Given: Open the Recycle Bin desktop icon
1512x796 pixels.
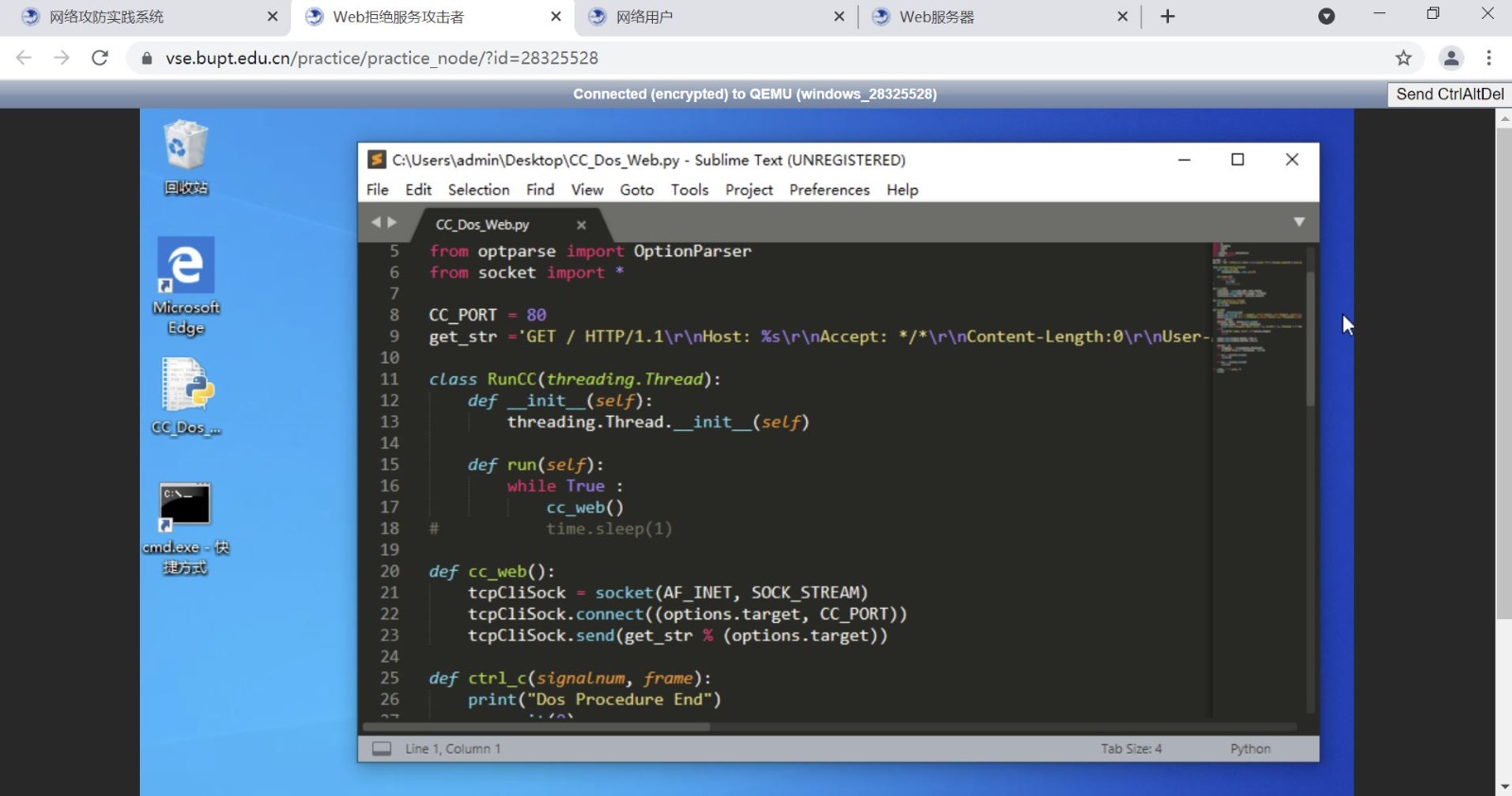Looking at the screenshot, I should 185,157.
